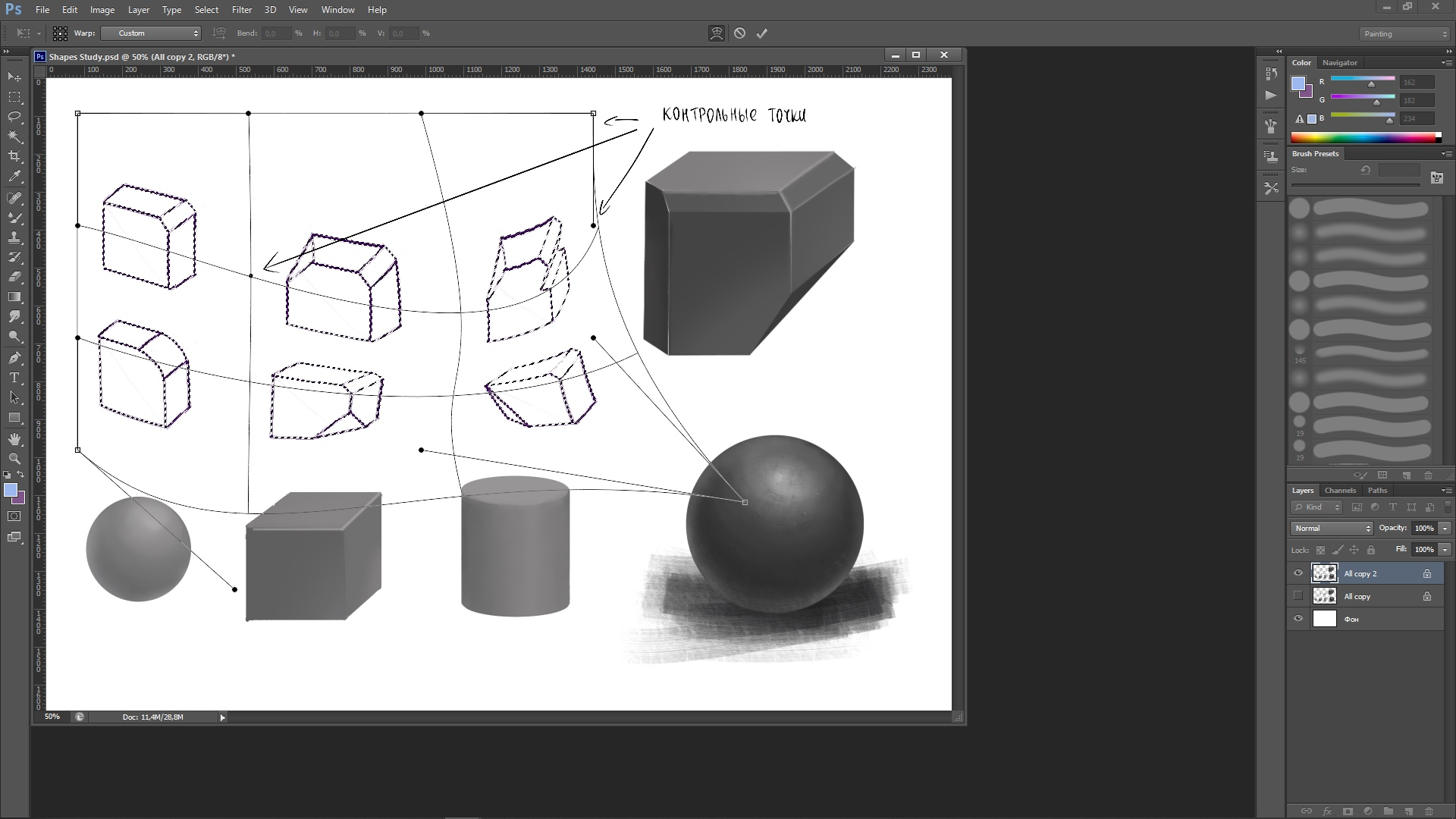Select the Eraser tool
The image size is (1456, 819).
(x=14, y=277)
